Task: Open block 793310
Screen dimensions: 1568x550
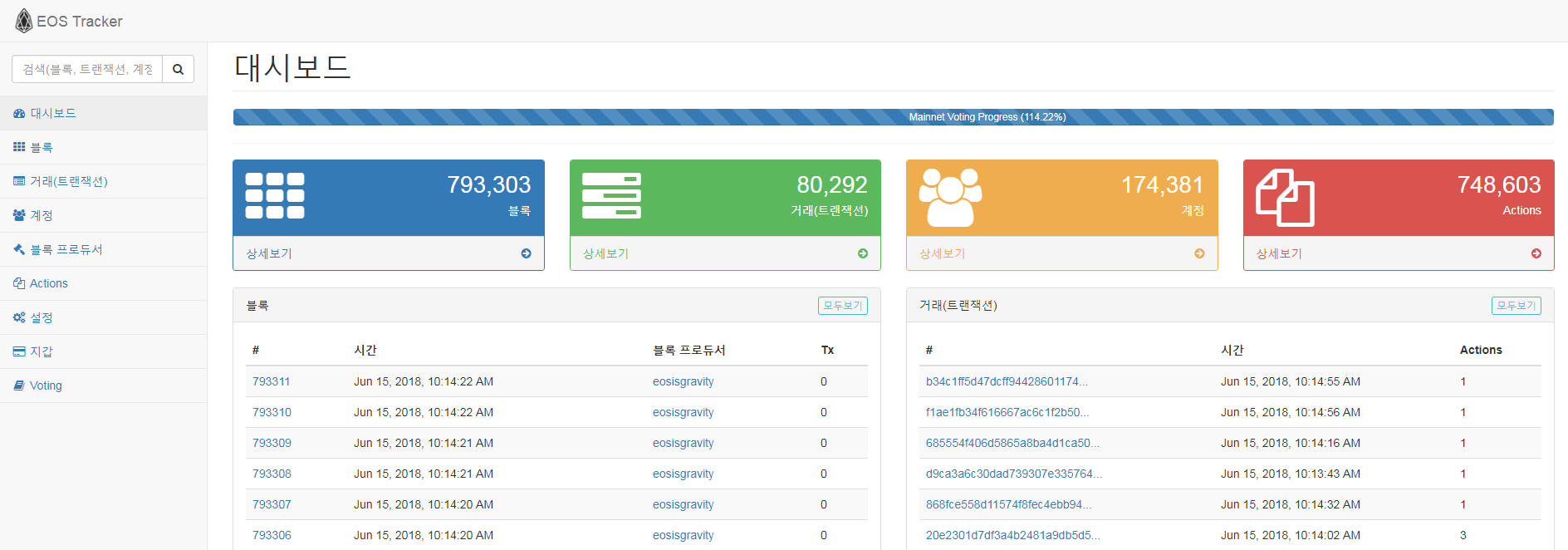Action: coord(272,412)
